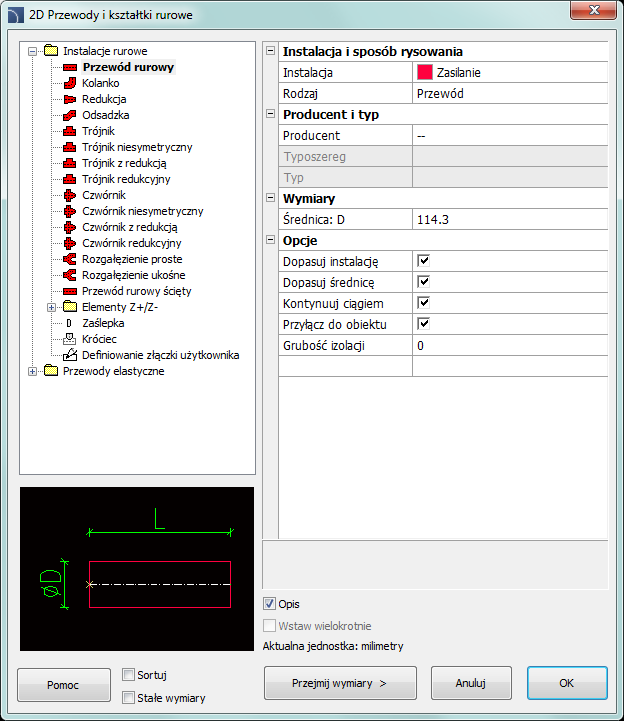Select the Trójnik tee icon
Image resolution: width=624 pixels, height=721 pixels.
69,132
